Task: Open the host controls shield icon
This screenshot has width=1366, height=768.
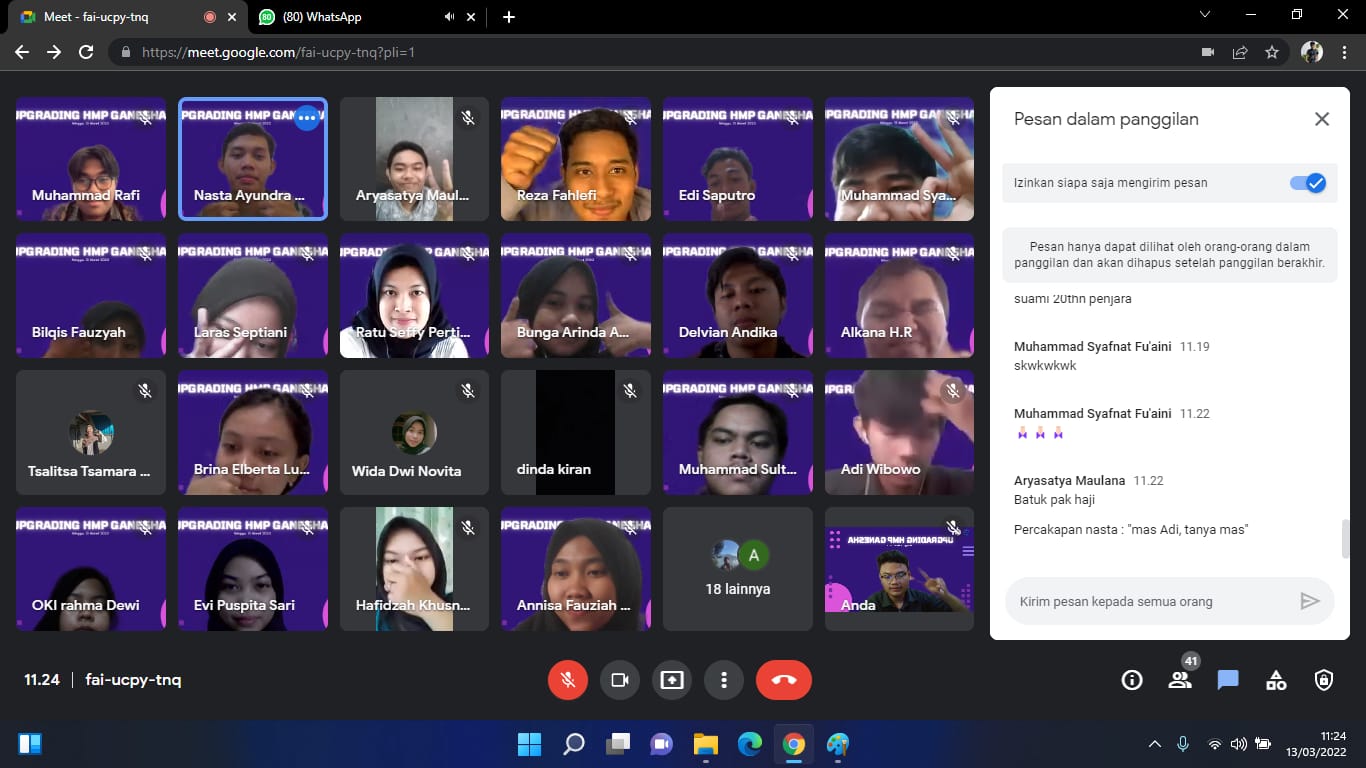Action: (1324, 680)
